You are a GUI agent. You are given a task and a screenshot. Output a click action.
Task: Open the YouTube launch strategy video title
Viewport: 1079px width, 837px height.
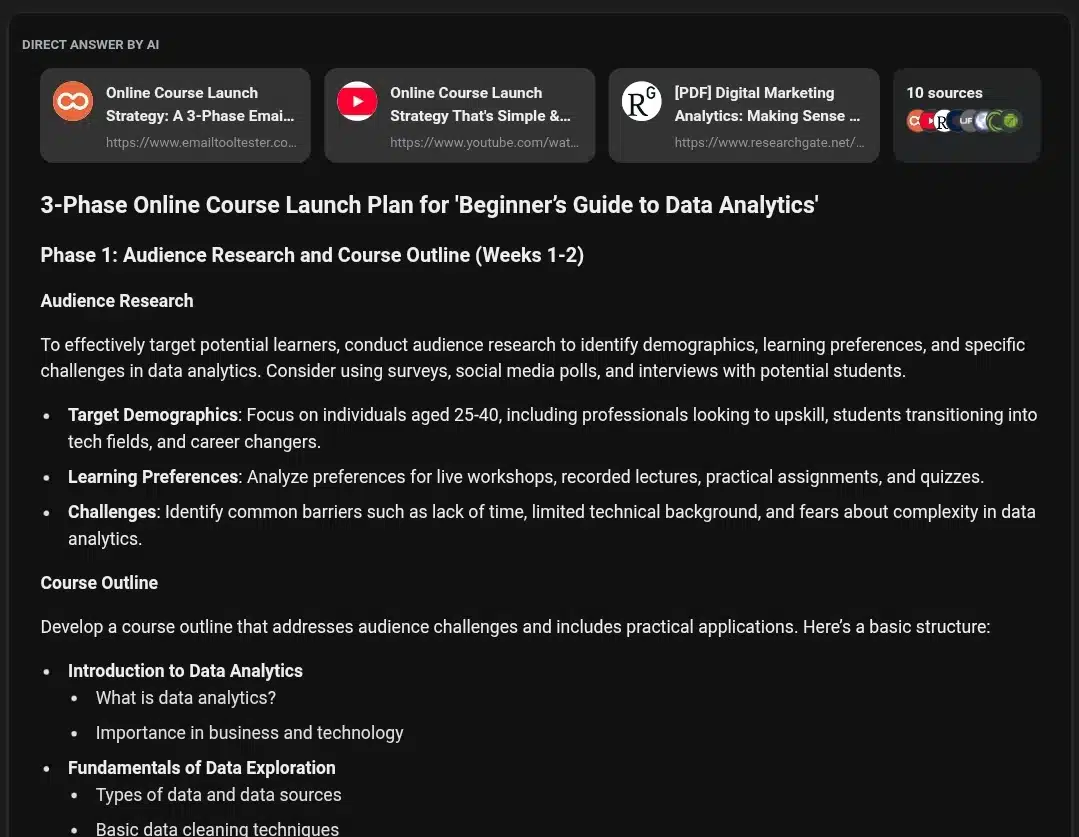click(x=480, y=104)
